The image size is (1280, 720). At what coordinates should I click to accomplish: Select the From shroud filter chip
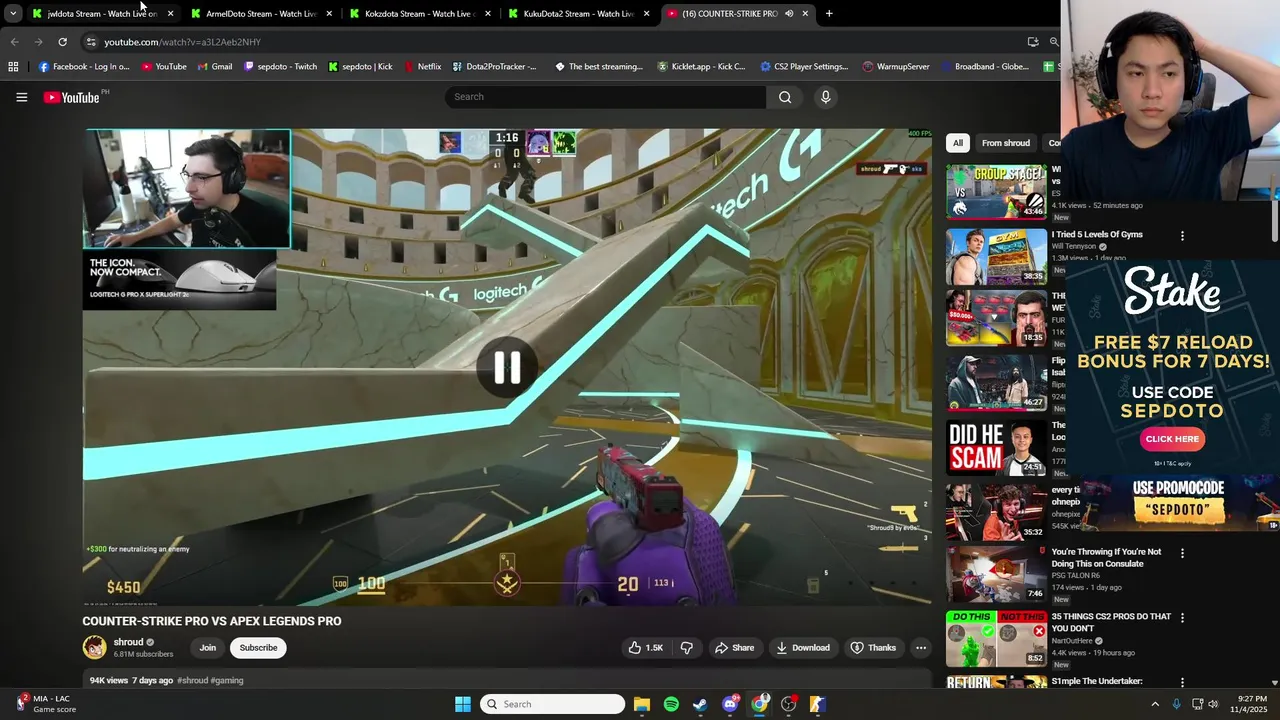(x=1006, y=143)
